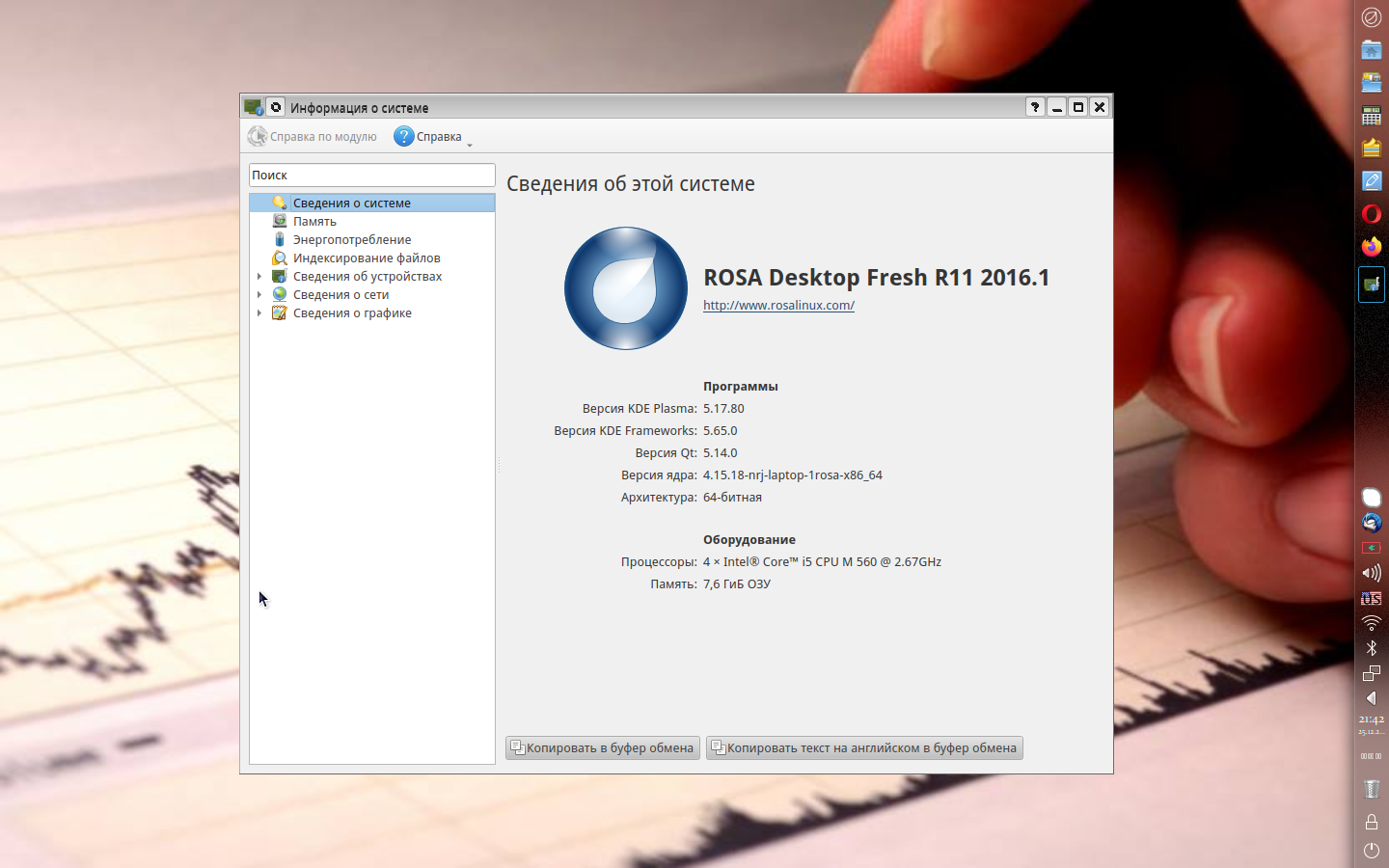Screen dimensions: 1389x868
Task: Focus the Поиск search field
Action: pyautogui.click(x=372, y=175)
